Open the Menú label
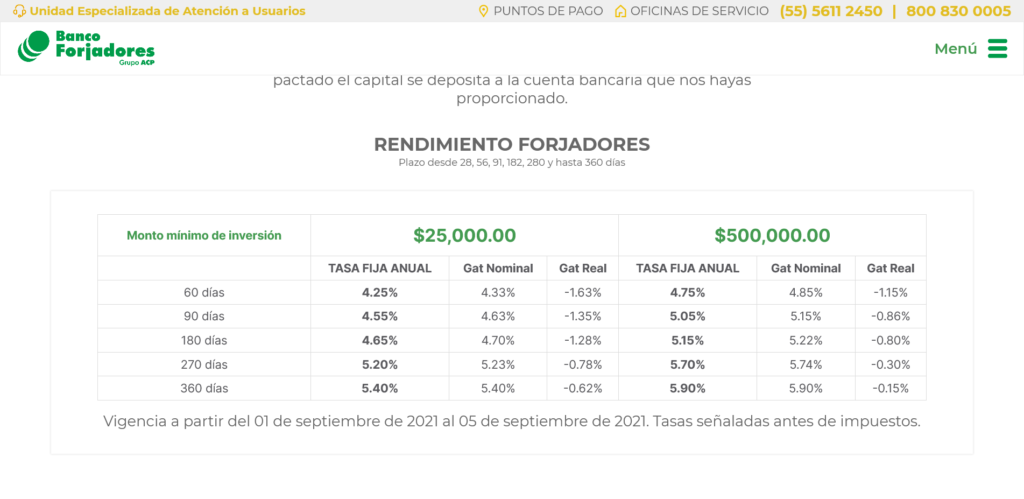This screenshot has height=499, width=1024. click(955, 49)
